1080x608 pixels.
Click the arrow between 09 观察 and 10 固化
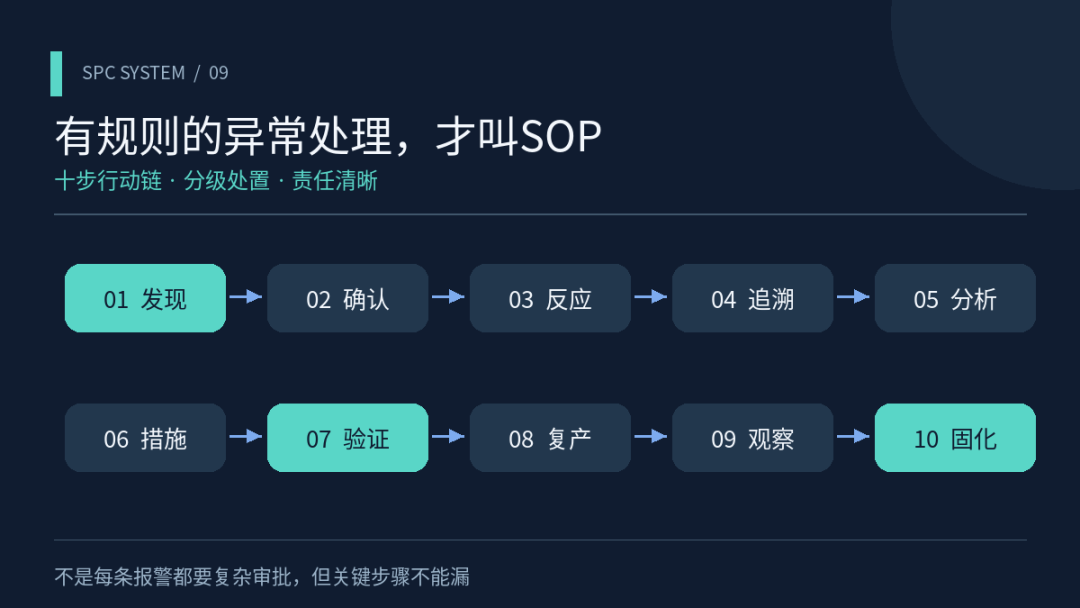[853, 437]
